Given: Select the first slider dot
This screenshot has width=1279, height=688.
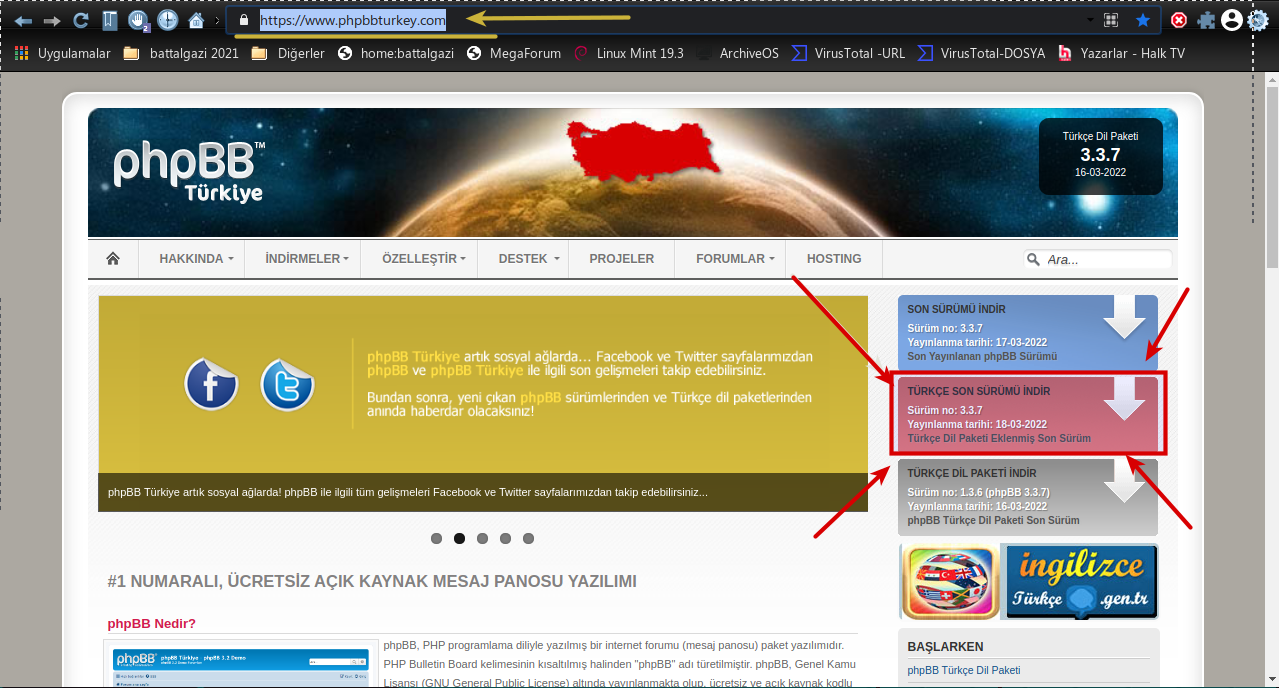Looking at the screenshot, I should pos(436,538).
